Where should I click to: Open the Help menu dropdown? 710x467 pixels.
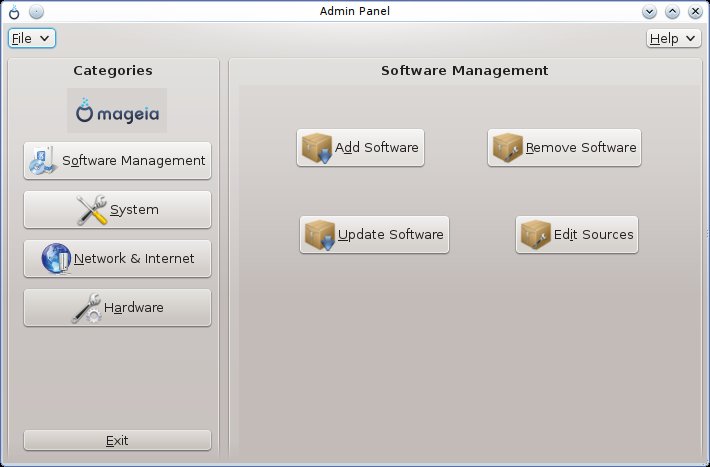click(x=673, y=39)
